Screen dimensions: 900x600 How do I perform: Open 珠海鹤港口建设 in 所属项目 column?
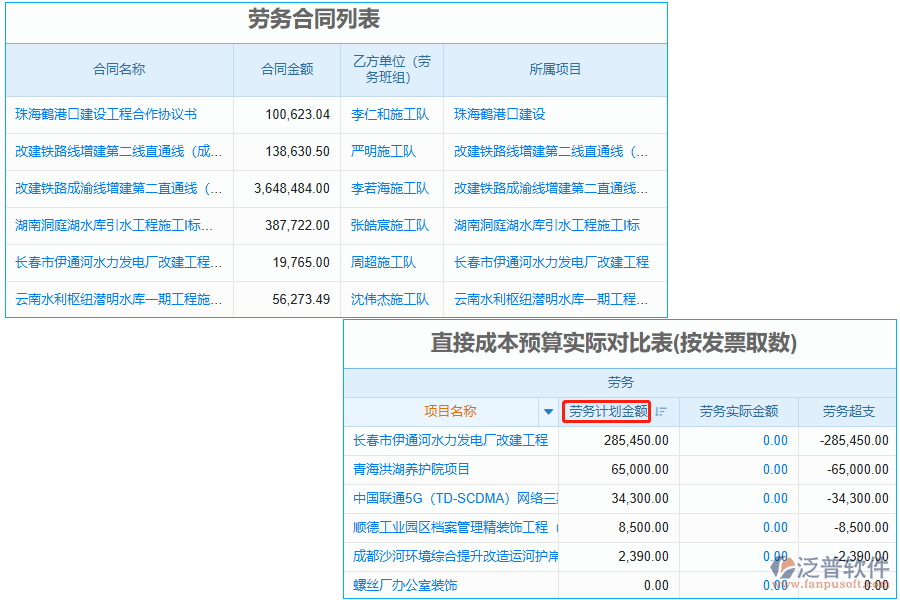[x=499, y=115]
